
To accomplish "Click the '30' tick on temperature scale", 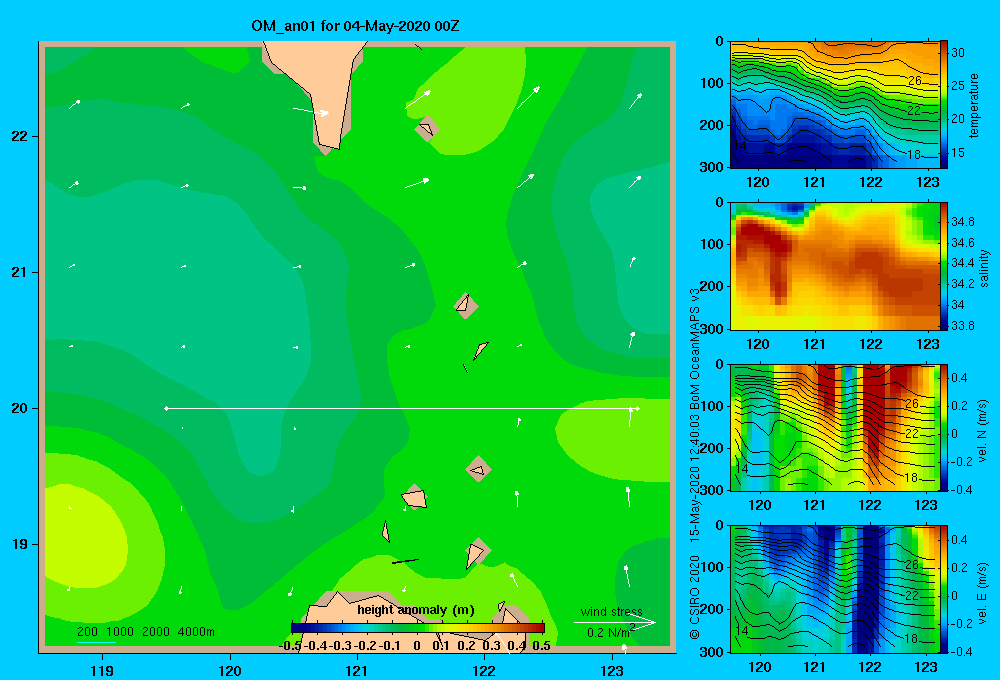I will 958,53.
